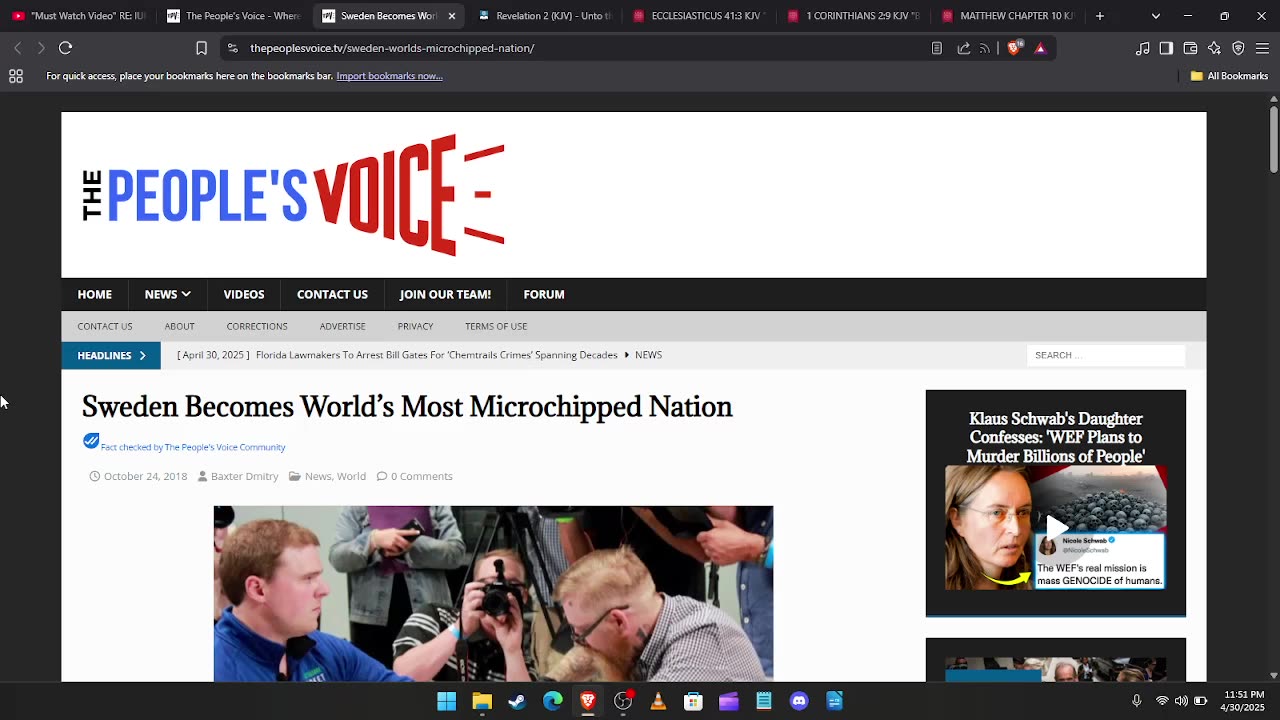Click PRIVACY in secondary menu
Image resolution: width=1280 pixels, height=720 pixels.
point(415,326)
